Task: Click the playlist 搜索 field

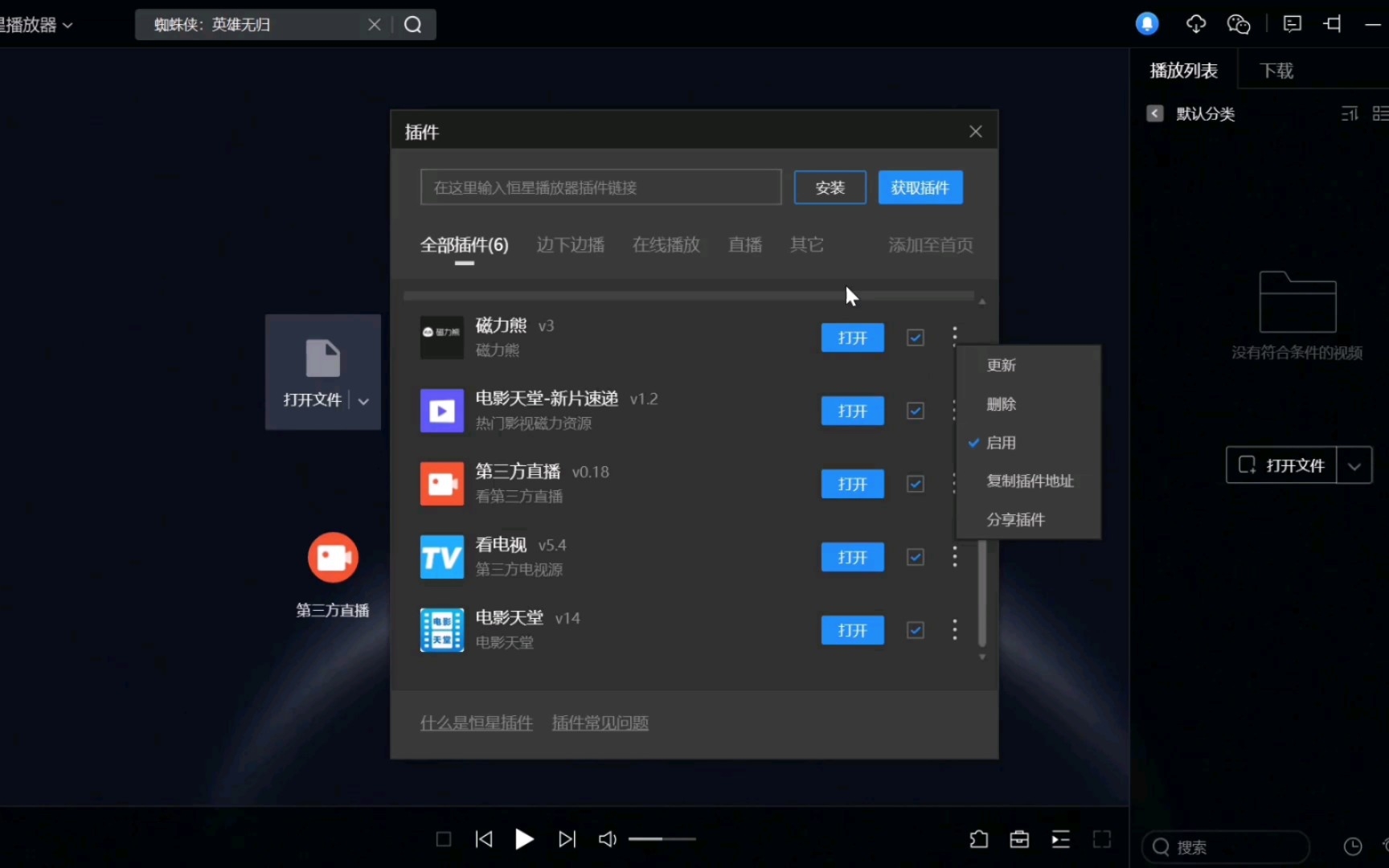Action: pos(1226,847)
